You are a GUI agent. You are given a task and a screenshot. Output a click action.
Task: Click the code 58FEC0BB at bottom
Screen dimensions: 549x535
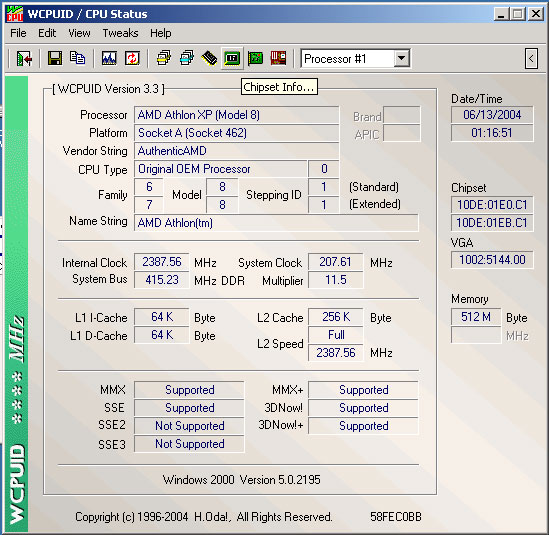click(x=396, y=517)
